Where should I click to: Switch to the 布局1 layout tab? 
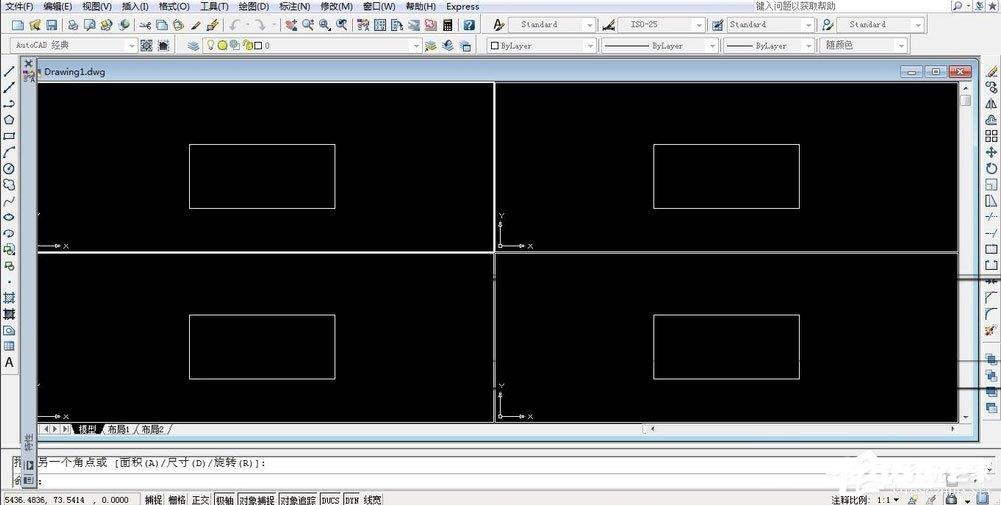coord(119,430)
